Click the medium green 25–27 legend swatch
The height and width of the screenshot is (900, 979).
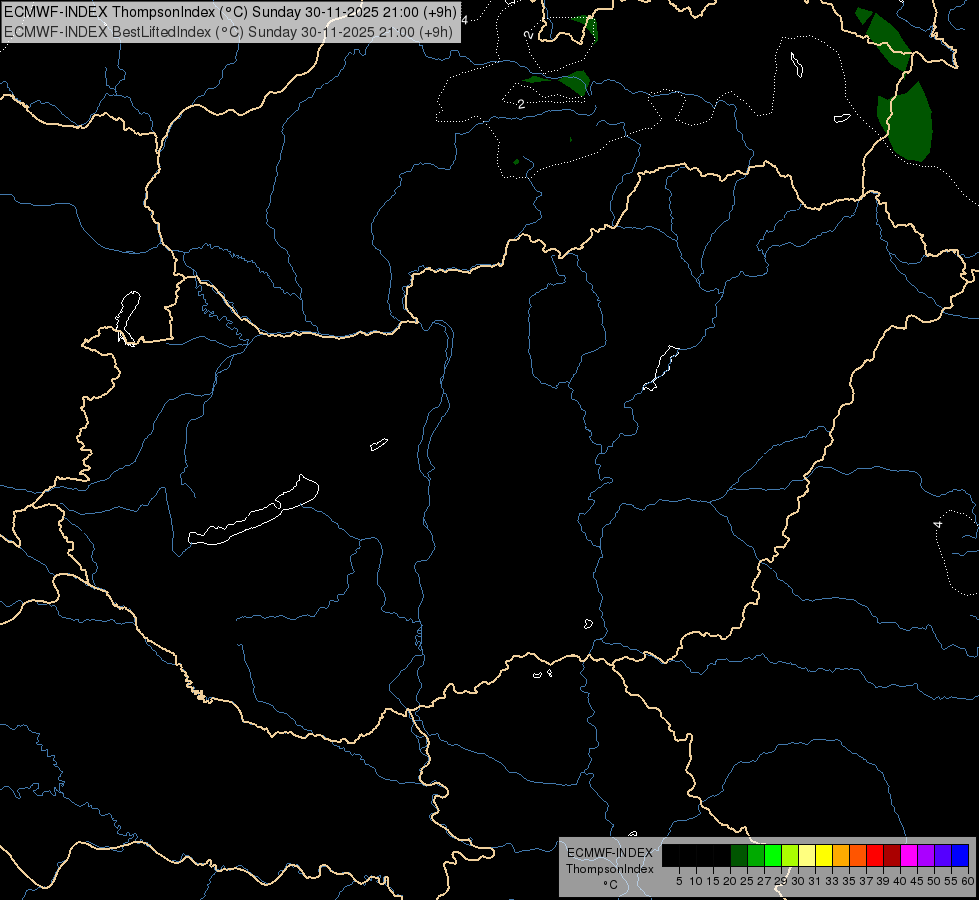756,855
